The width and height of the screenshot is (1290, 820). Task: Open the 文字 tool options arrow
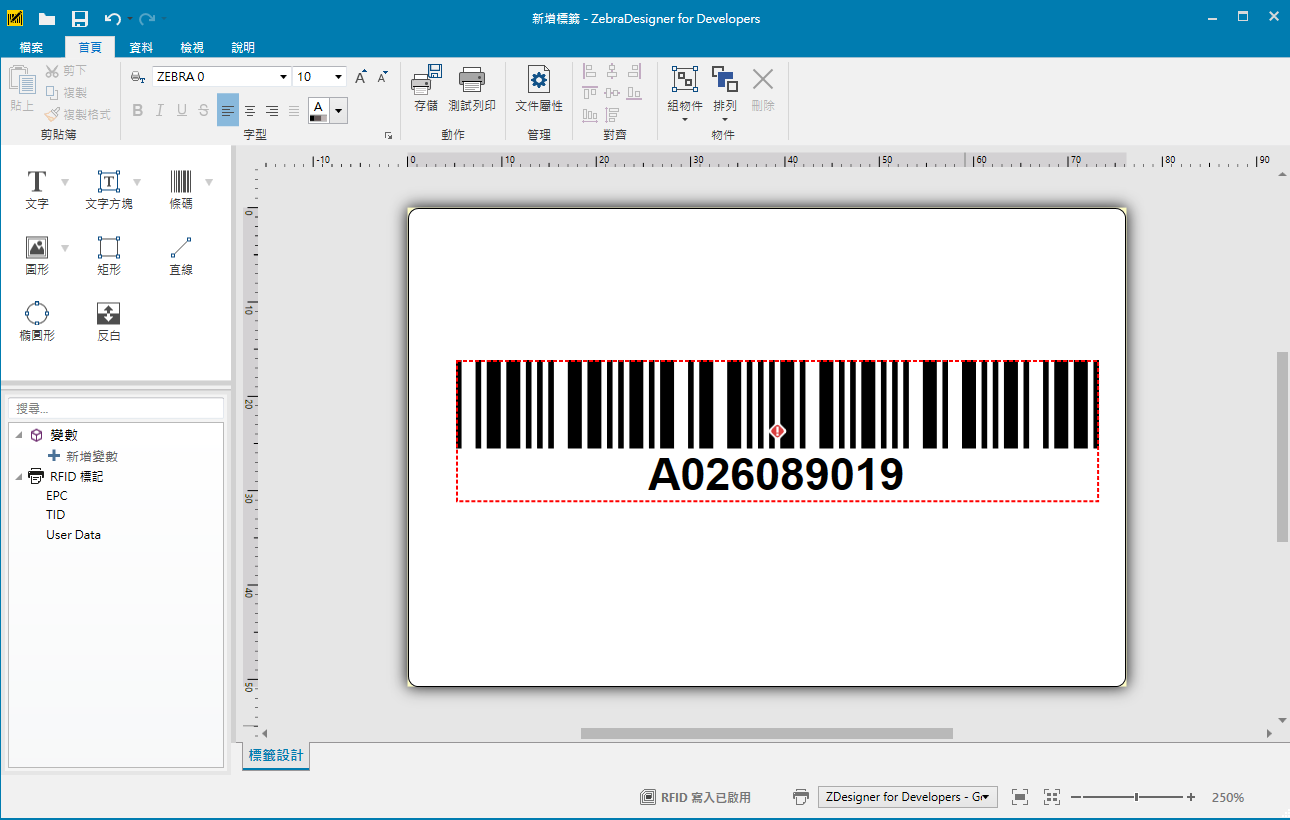click(x=65, y=182)
